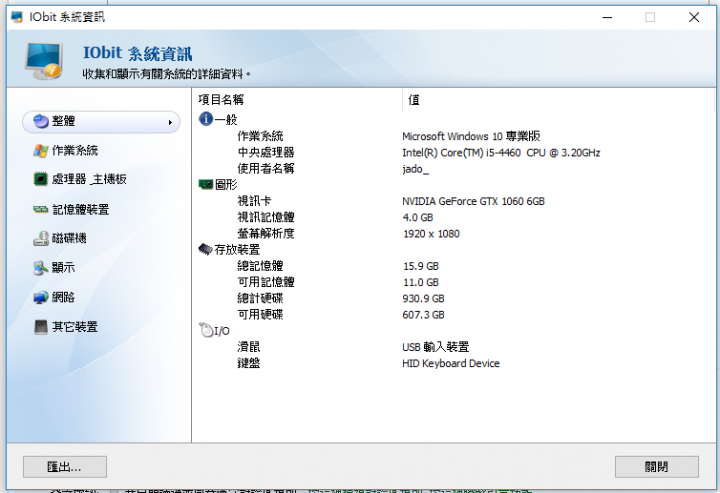Viewport: 720px width, 493px height.
Task: Click the 項目名稱 column header
Action: [221, 100]
